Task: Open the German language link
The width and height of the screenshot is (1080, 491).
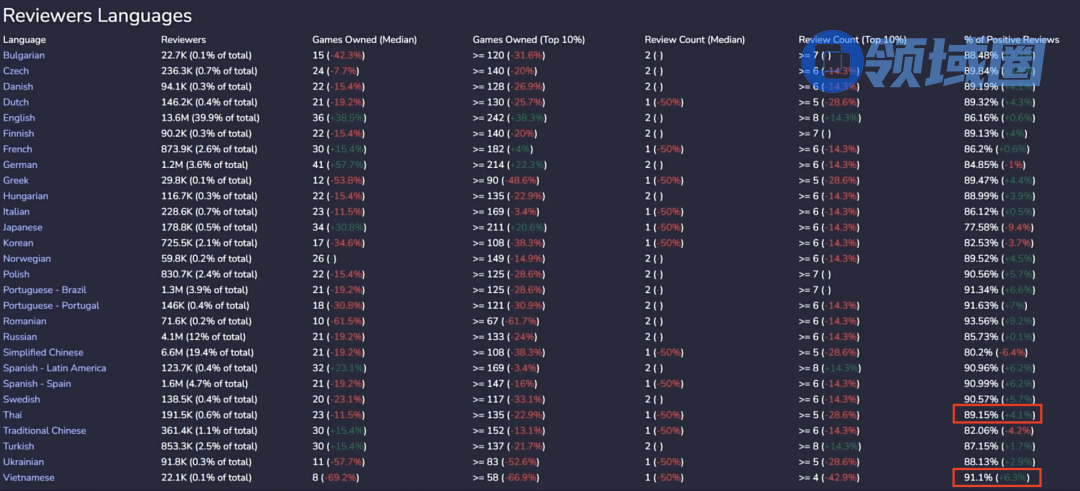Action: pyautogui.click(x=20, y=165)
